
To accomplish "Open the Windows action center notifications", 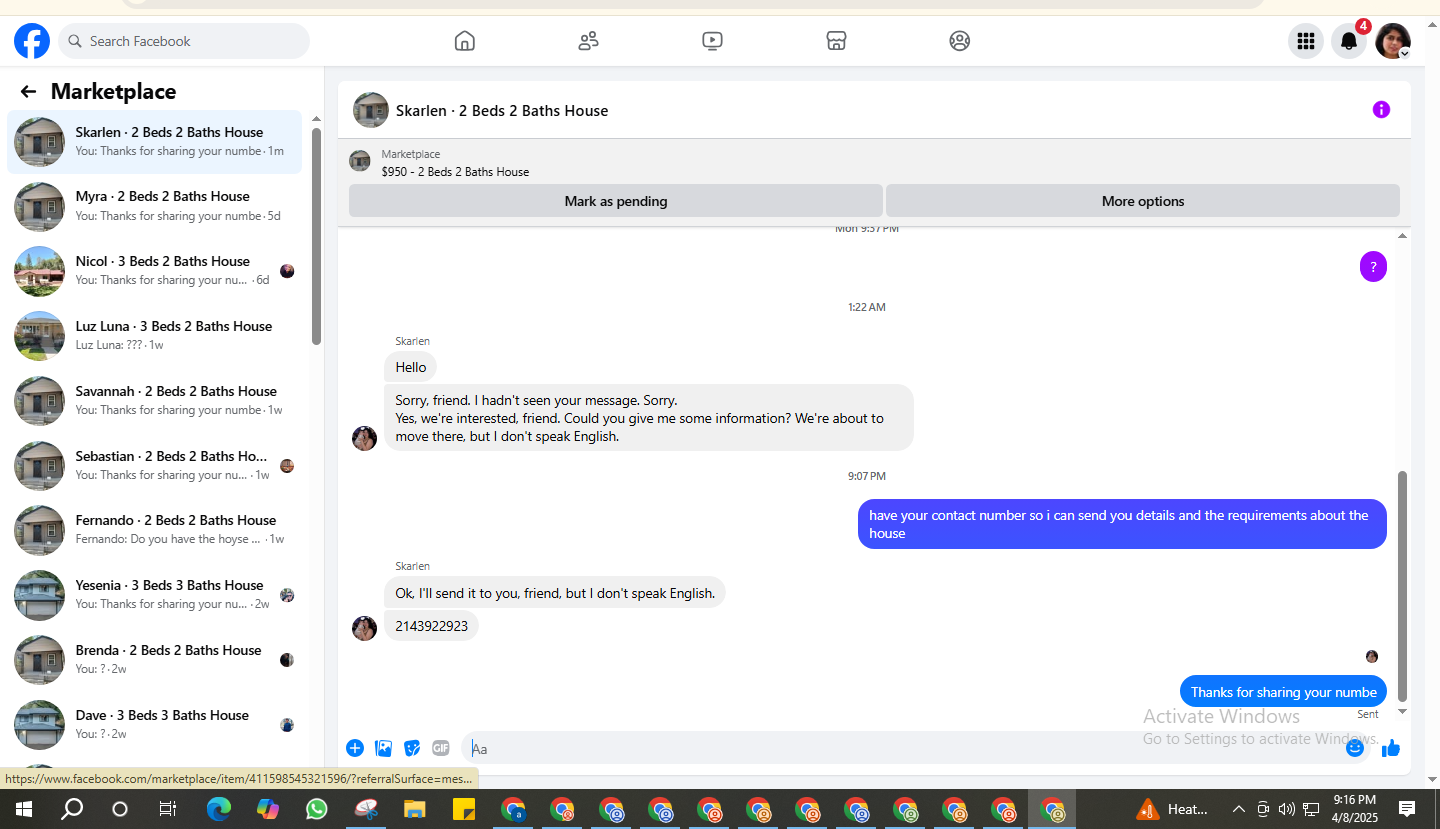I will (1407, 809).
